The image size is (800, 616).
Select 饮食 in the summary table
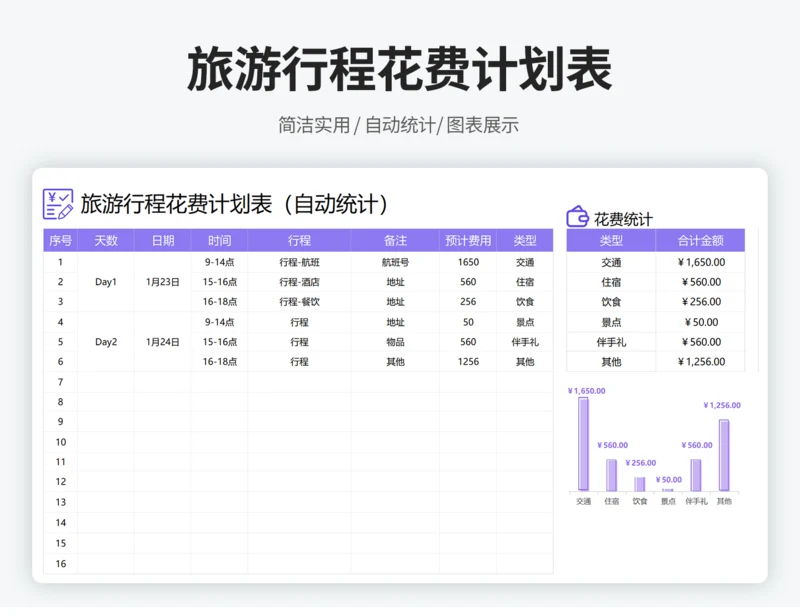pyautogui.click(x=611, y=302)
